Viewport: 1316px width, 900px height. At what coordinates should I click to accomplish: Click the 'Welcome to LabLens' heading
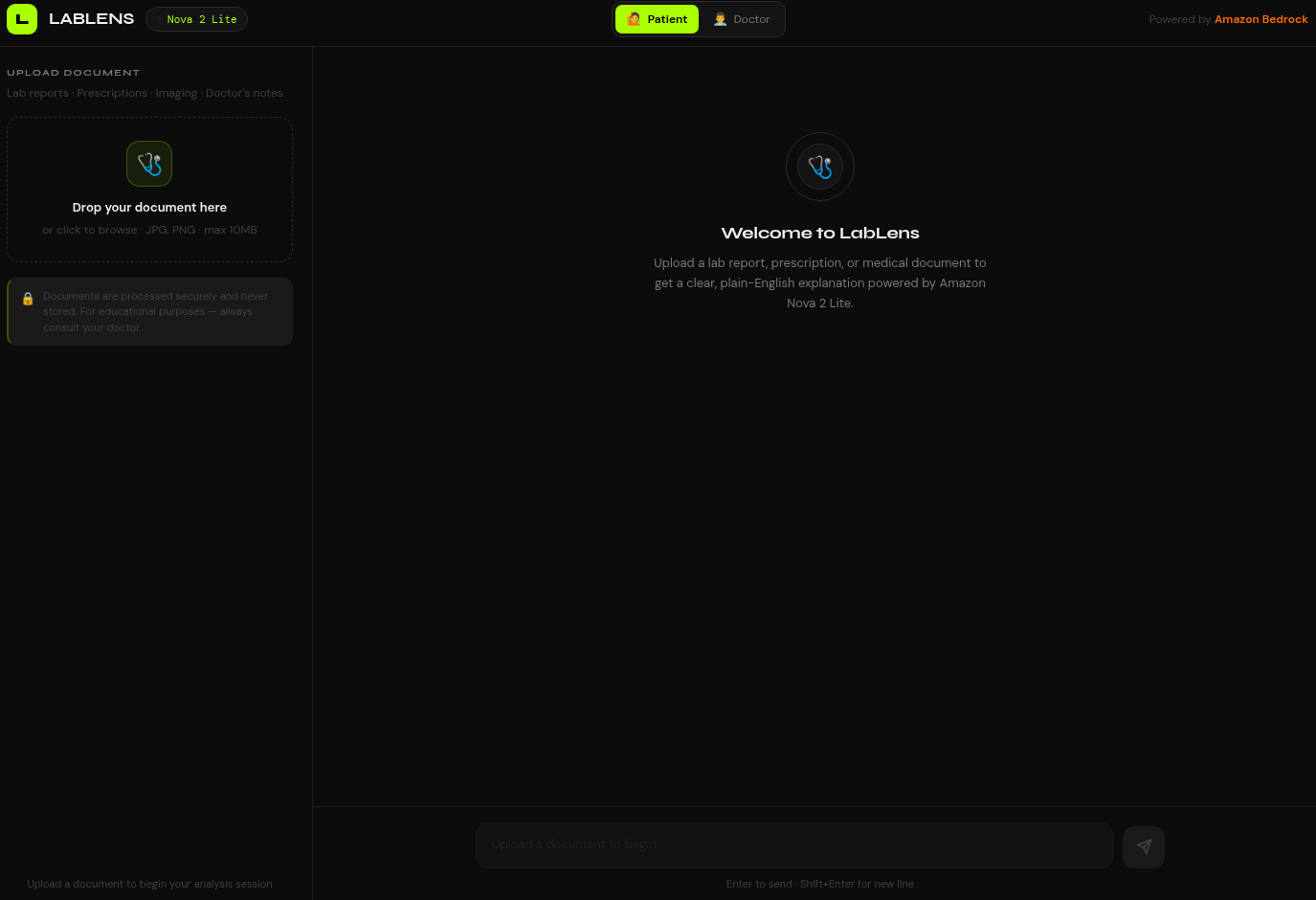tap(820, 233)
